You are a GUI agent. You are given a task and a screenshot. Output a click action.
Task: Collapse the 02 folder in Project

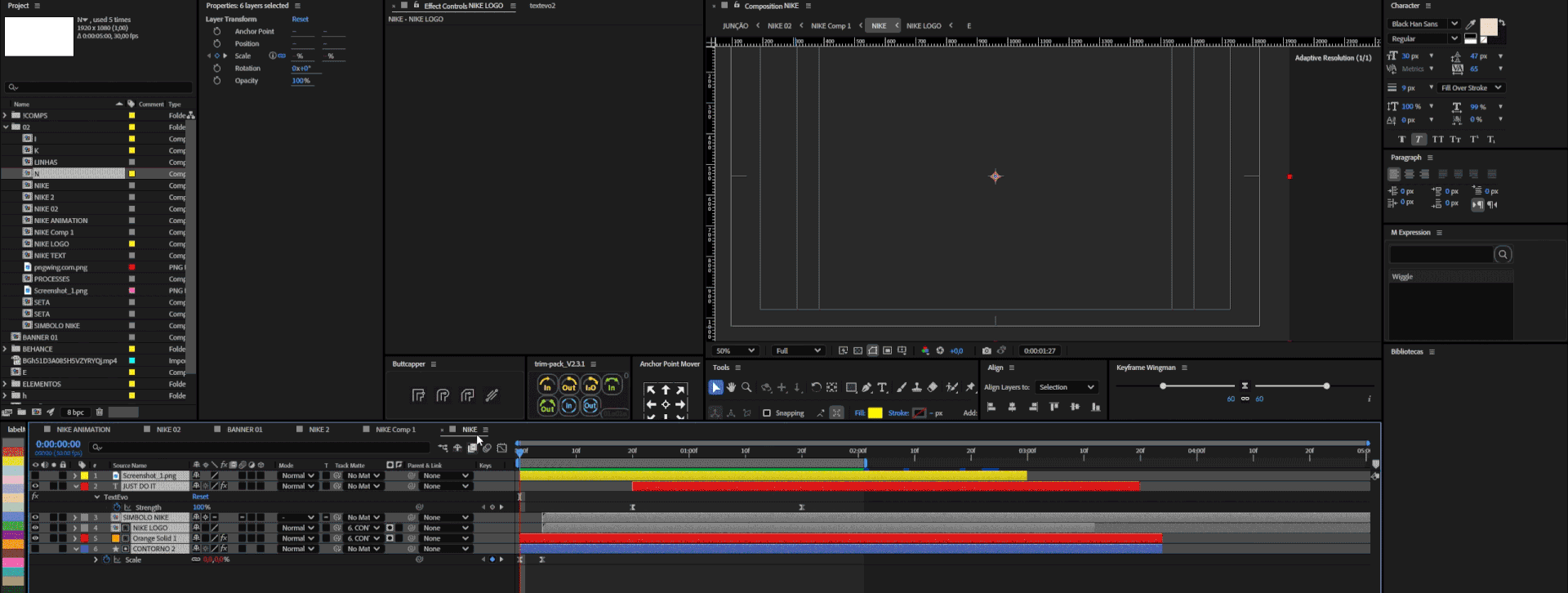point(6,127)
